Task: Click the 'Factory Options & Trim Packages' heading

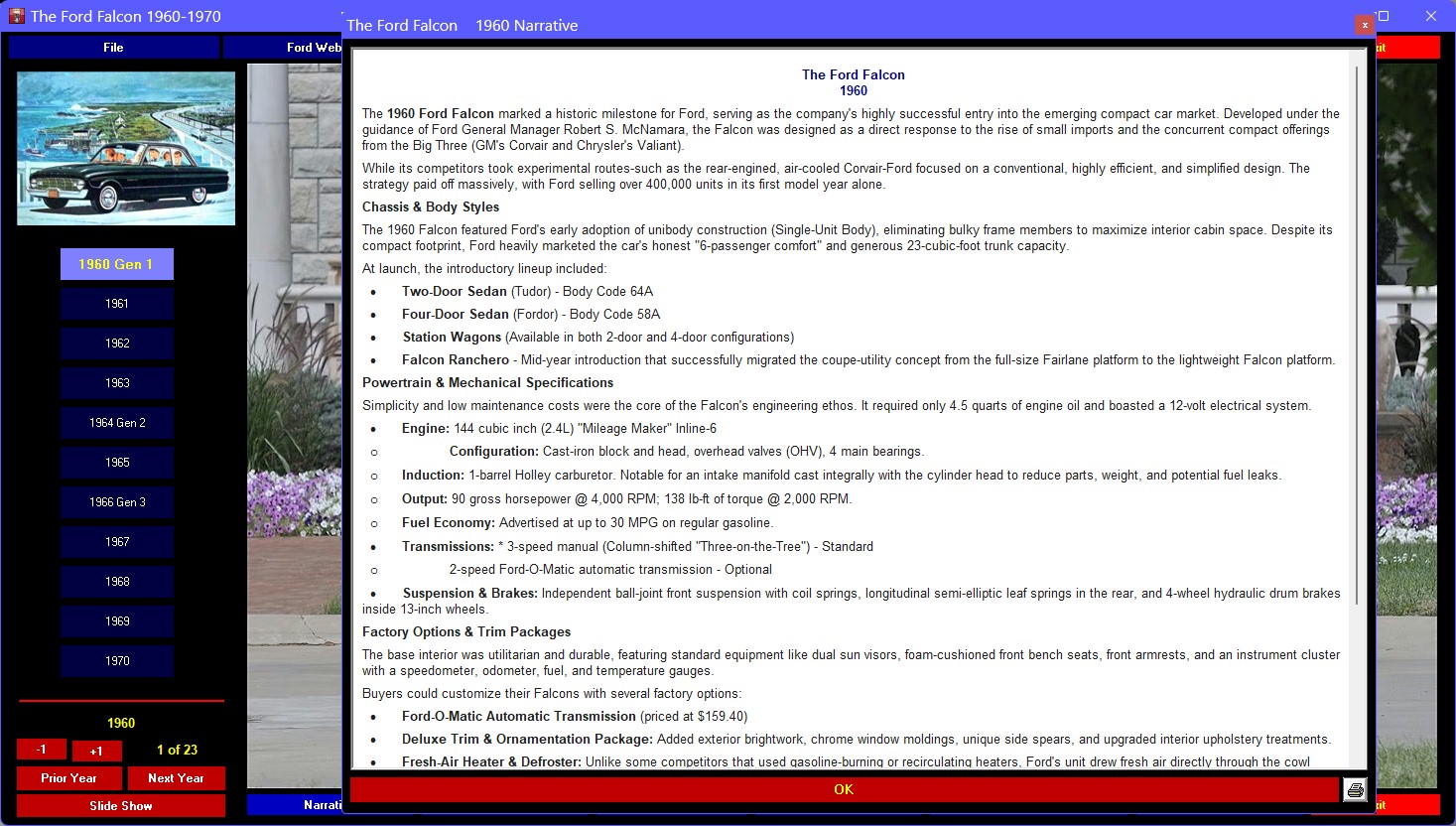Action: click(x=466, y=631)
